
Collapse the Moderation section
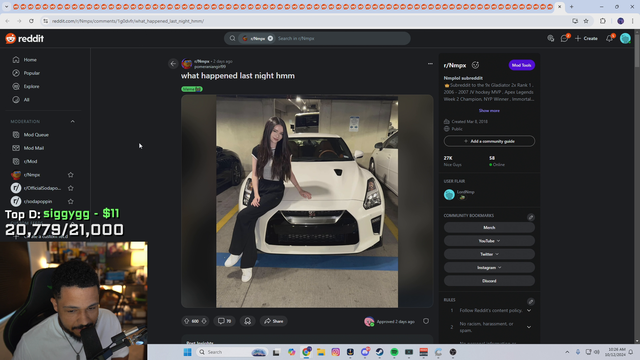72,121
